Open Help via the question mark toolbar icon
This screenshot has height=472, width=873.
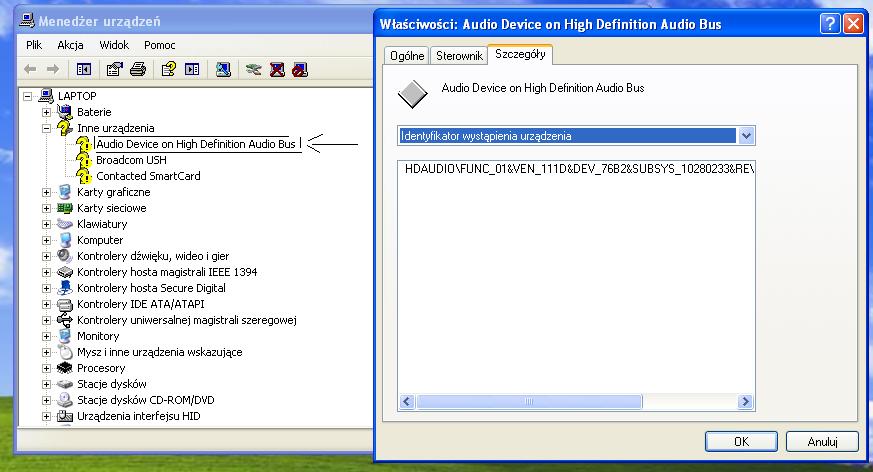pyautogui.click(x=168, y=69)
